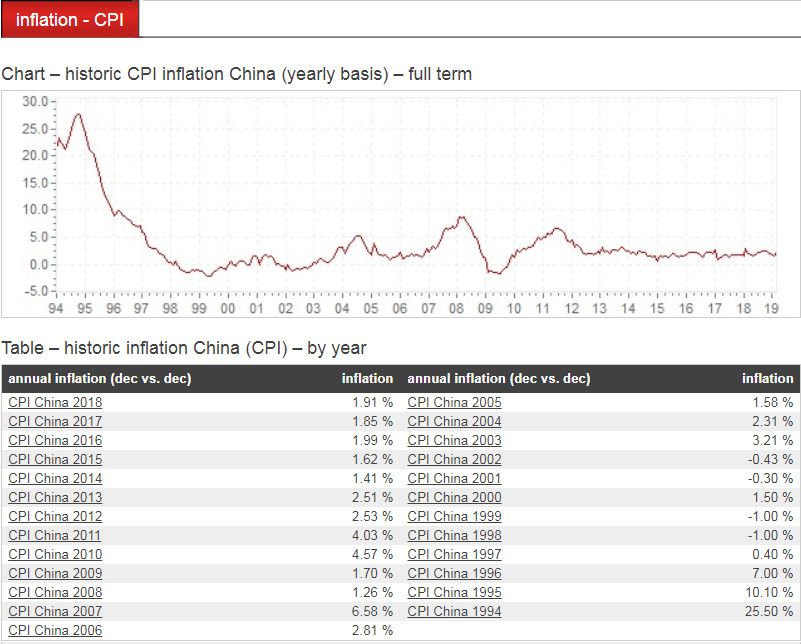The width and height of the screenshot is (801, 644).
Task: Click the chart heading text
Action: click(237, 74)
